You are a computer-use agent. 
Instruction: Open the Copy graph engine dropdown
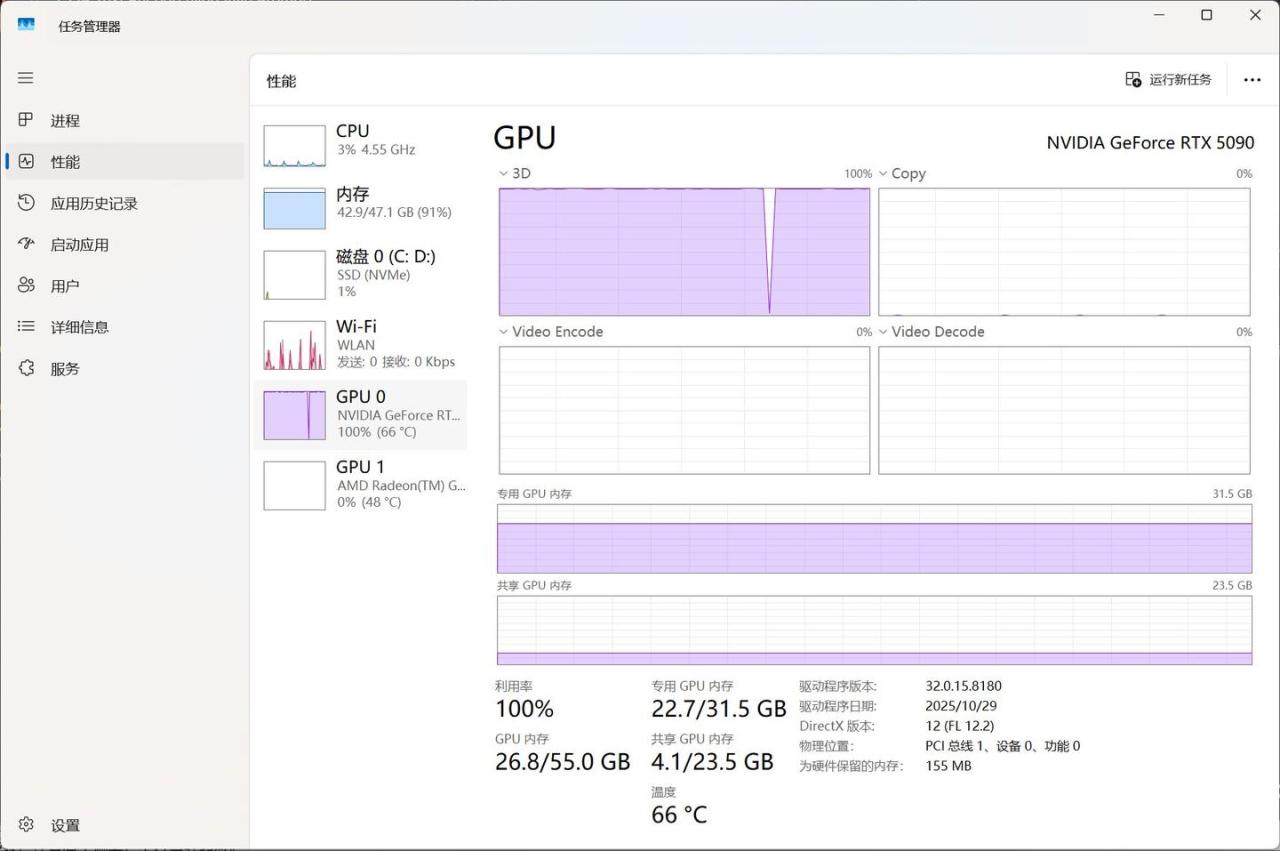[883, 174]
